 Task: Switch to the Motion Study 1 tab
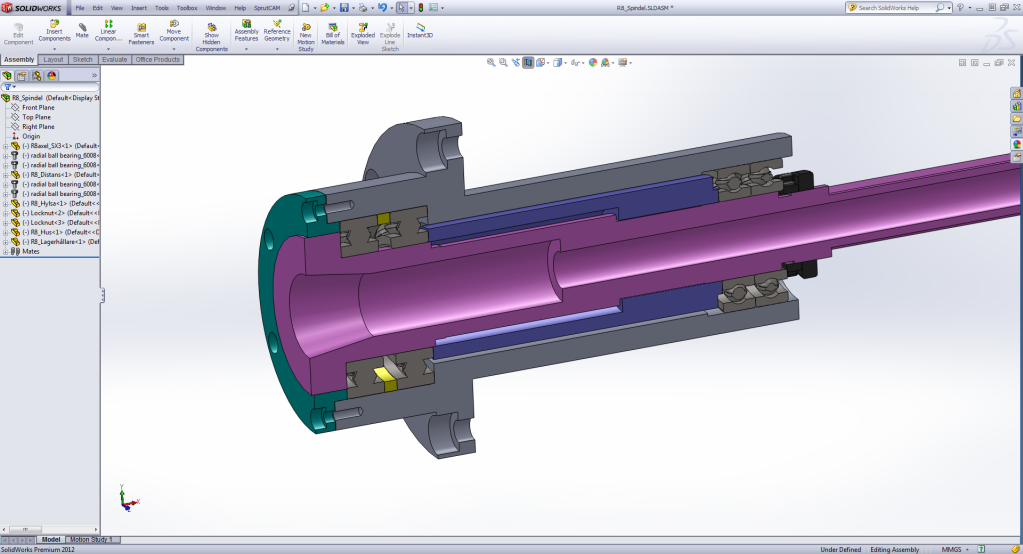pos(91,540)
